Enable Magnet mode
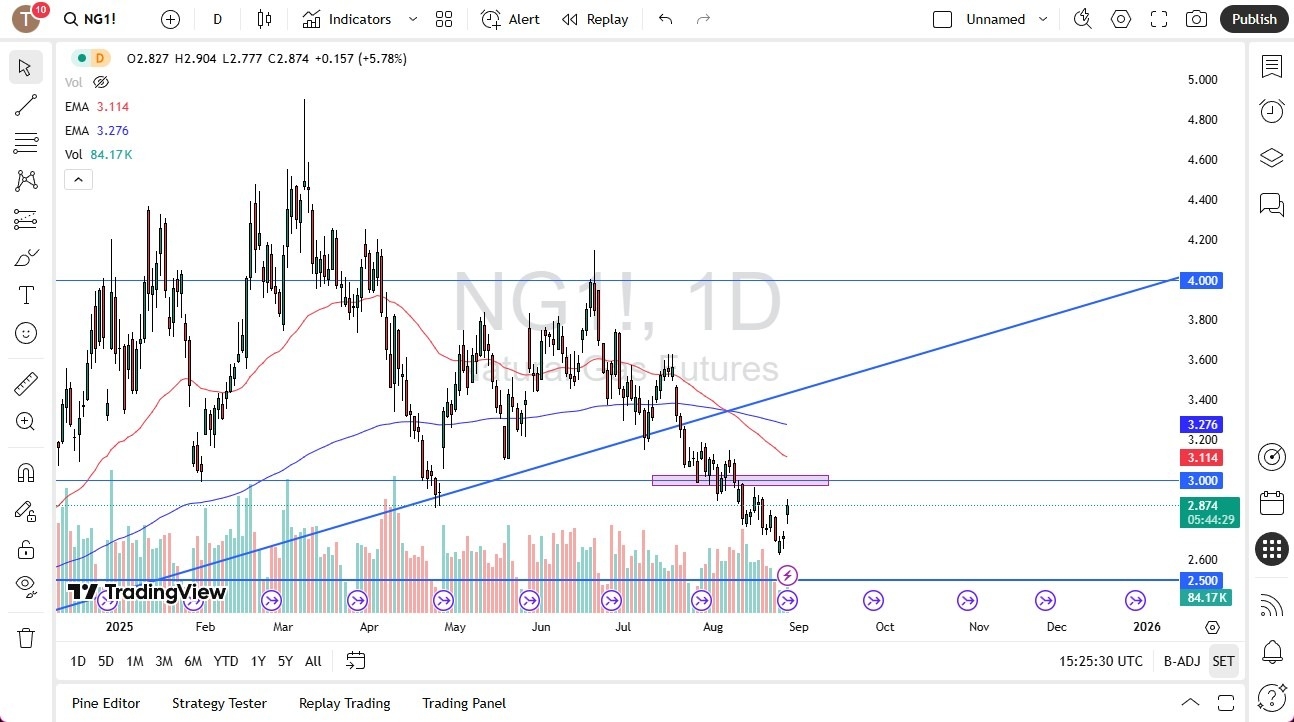 pos(26,472)
